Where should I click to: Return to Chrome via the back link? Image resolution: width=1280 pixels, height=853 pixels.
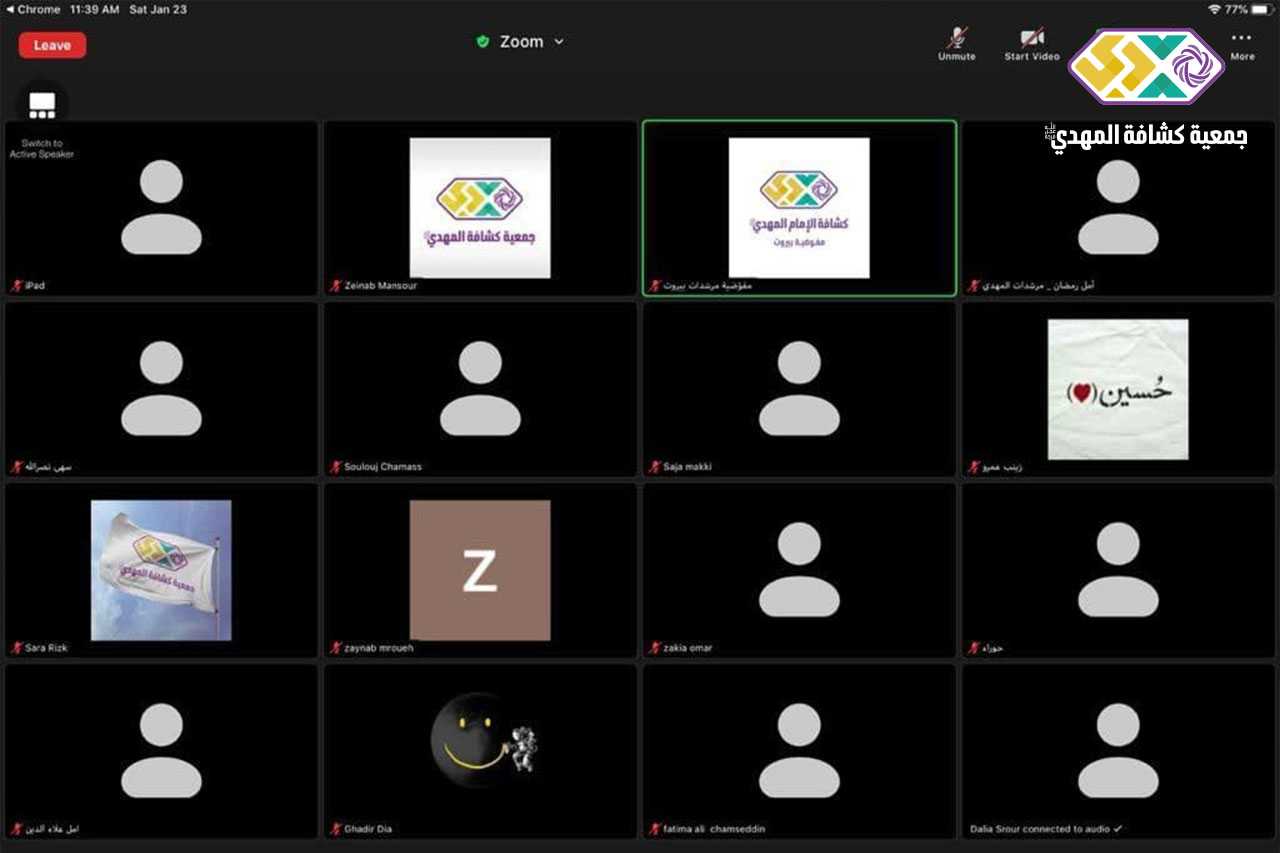(x=33, y=9)
